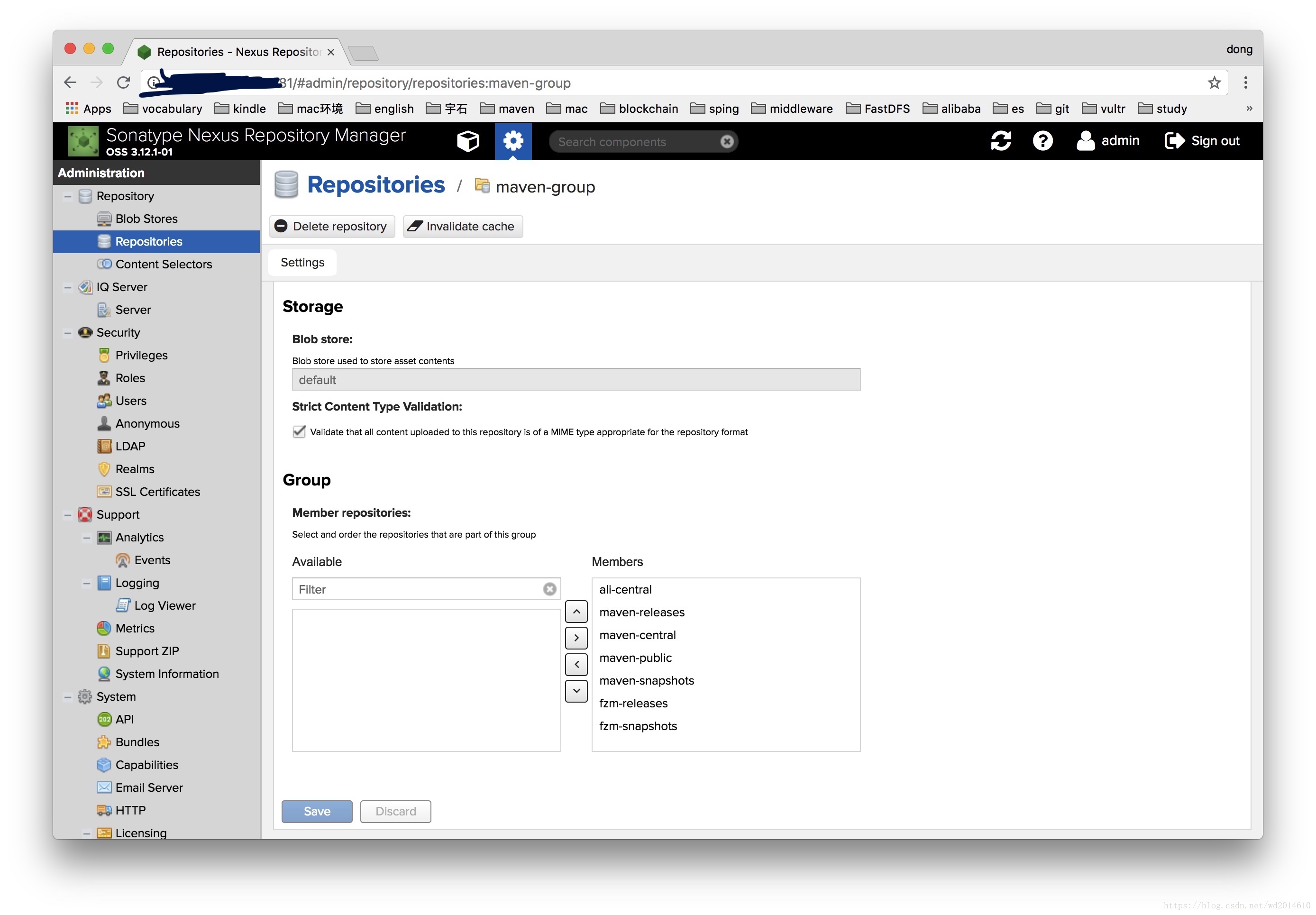Open Blob Stores in the sidebar
This screenshot has height=915, width=1316.
click(x=146, y=219)
